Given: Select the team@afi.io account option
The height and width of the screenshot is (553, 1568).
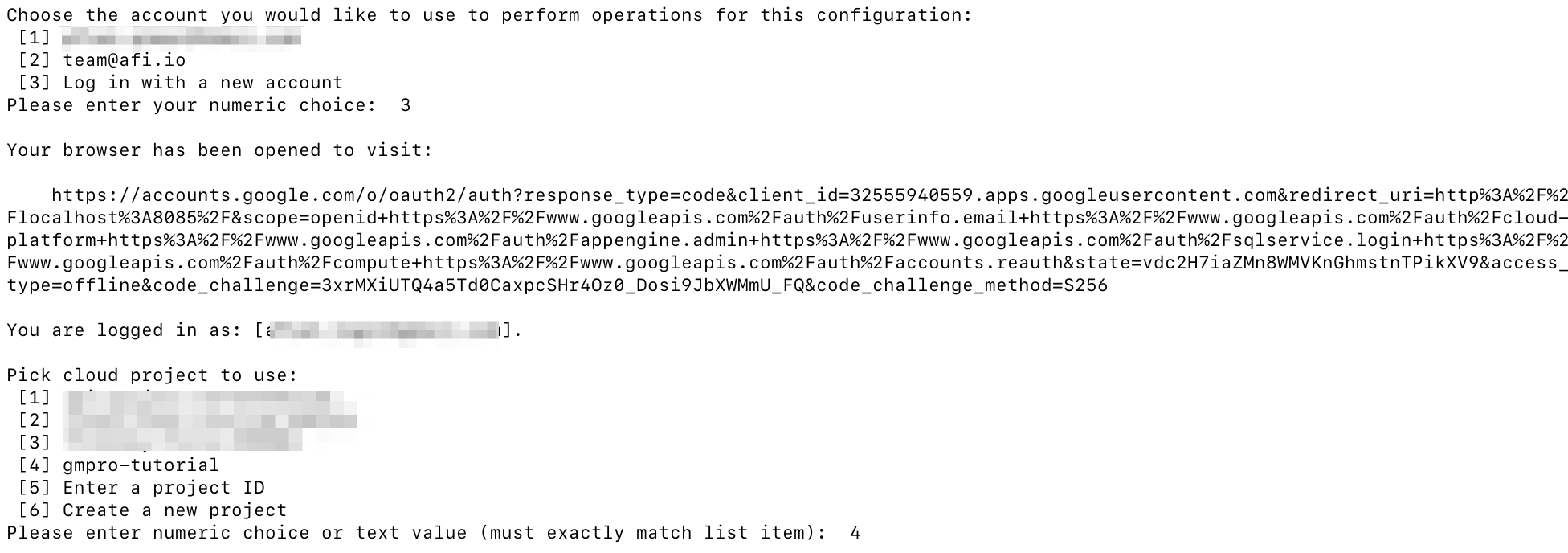Looking at the screenshot, I should [x=124, y=60].
